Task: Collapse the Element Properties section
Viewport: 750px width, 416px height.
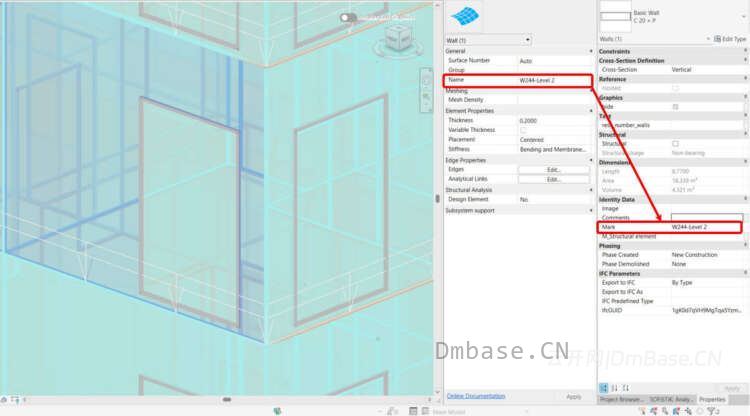Action: [591, 111]
